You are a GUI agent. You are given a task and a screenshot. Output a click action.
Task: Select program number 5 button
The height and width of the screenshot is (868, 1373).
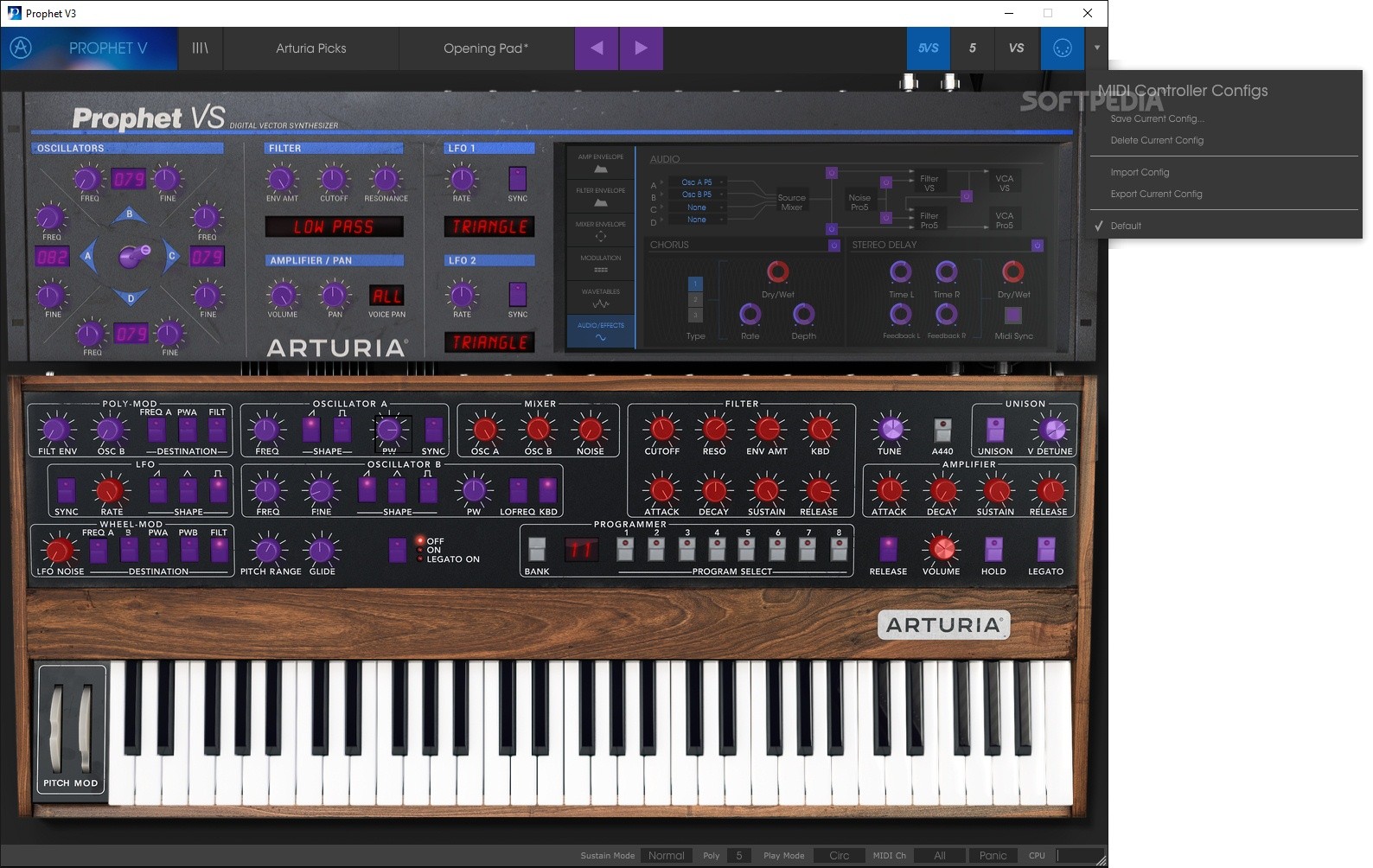tap(747, 549)
